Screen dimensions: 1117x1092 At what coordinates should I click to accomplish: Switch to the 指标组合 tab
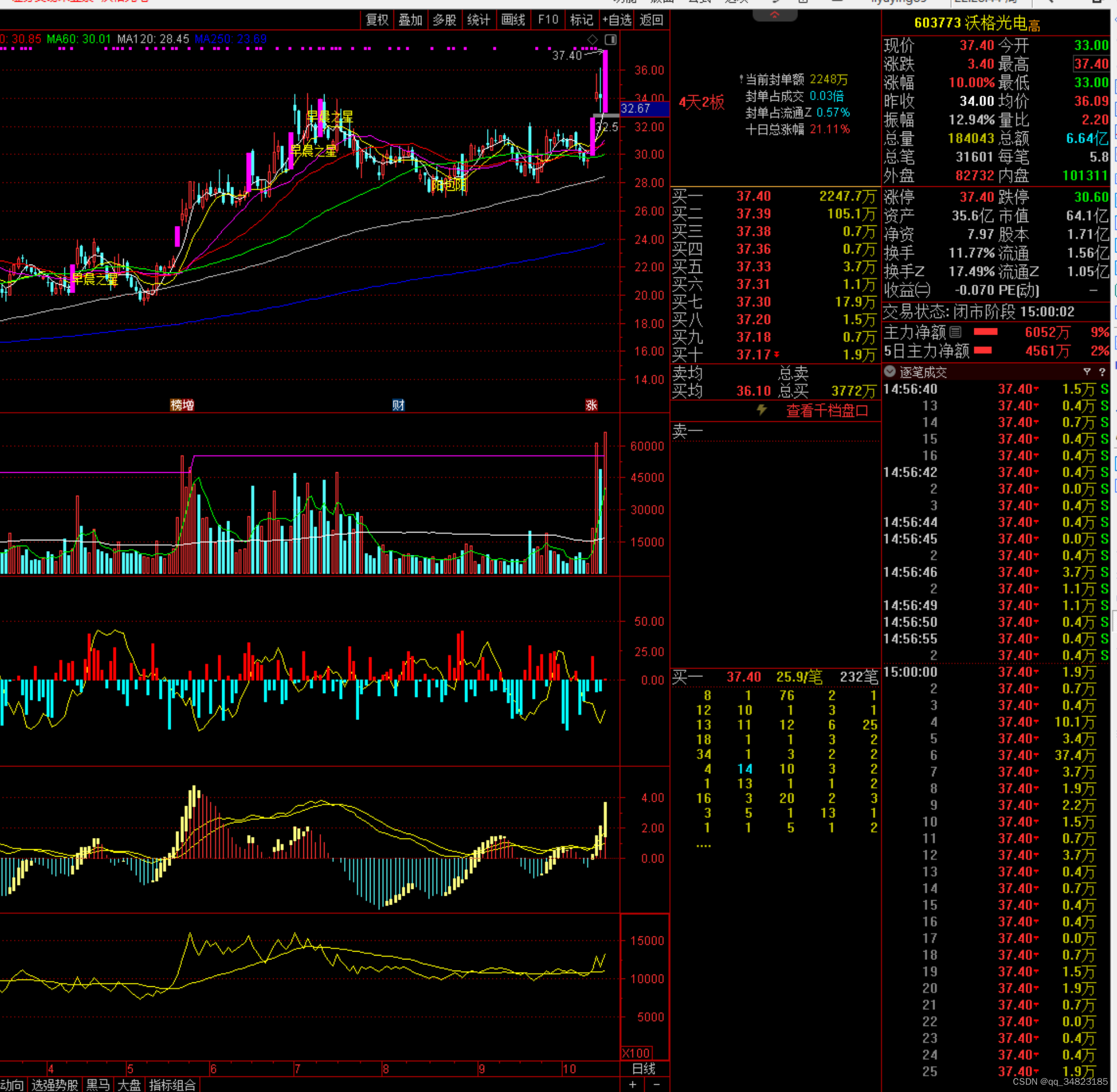(172, 1085)
